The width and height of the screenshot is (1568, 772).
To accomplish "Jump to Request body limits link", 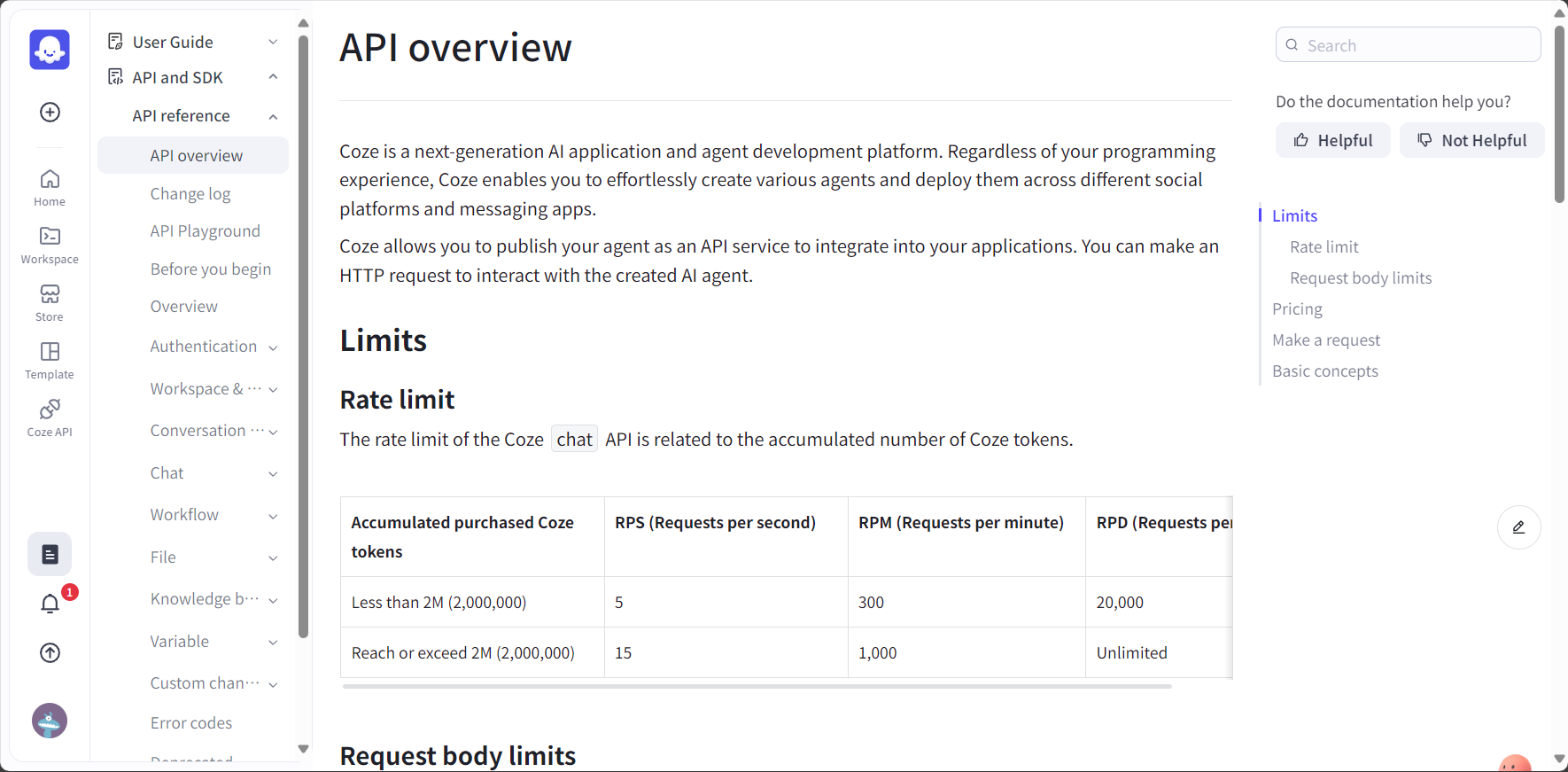I will click(1361, 277).
